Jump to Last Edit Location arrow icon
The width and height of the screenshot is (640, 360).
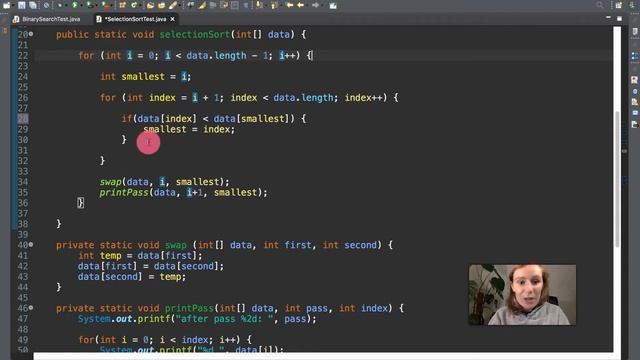pyautogui.click(x=289, y=5)
